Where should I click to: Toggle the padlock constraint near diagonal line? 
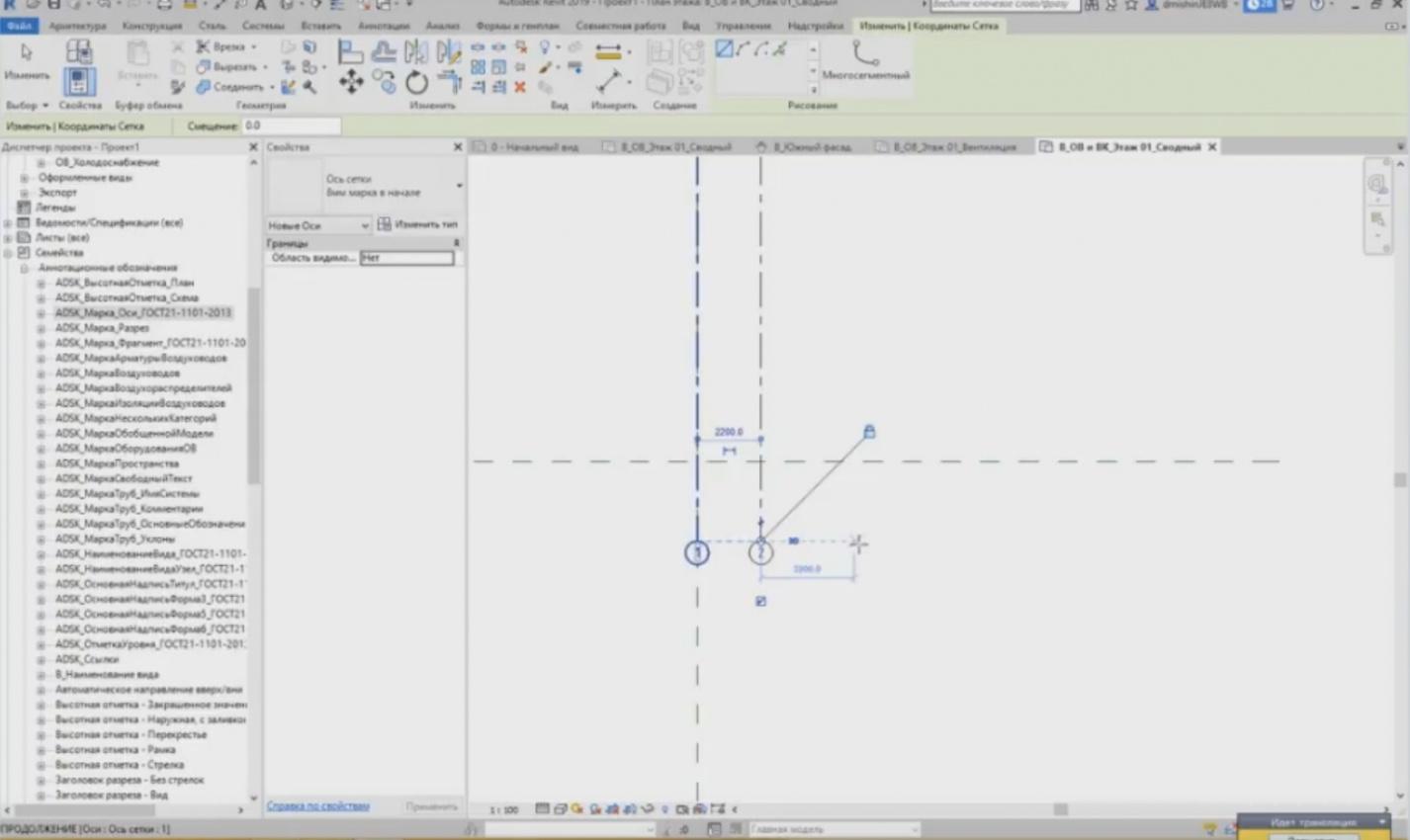click(x=869, y=432)
